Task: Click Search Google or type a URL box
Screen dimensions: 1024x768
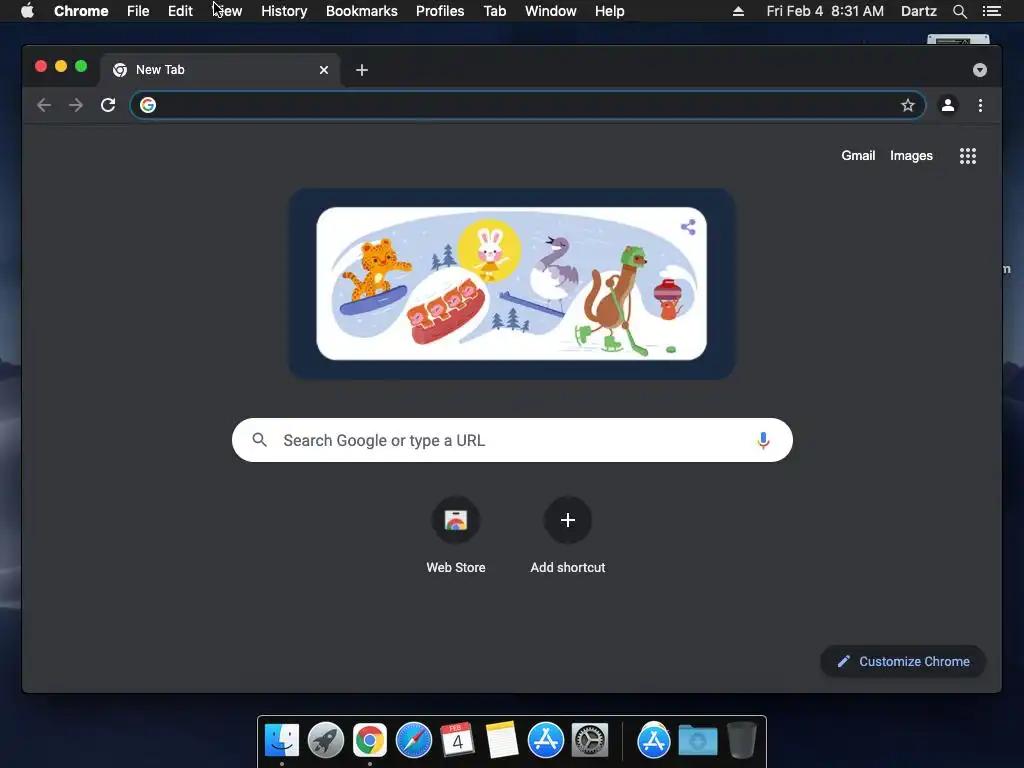Action: click(512, 440)
